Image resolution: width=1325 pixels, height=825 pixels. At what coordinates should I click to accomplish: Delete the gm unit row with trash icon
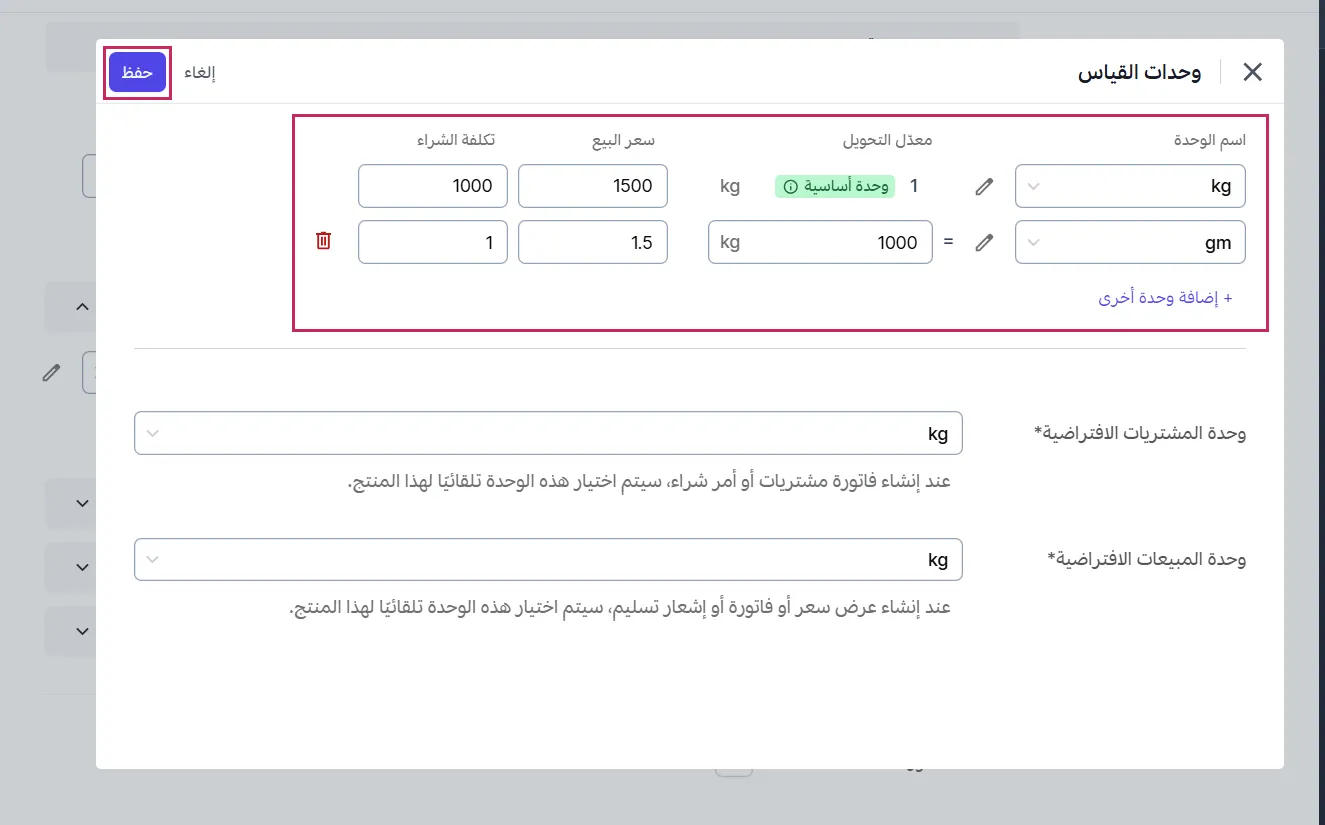(x=323, y=240)
